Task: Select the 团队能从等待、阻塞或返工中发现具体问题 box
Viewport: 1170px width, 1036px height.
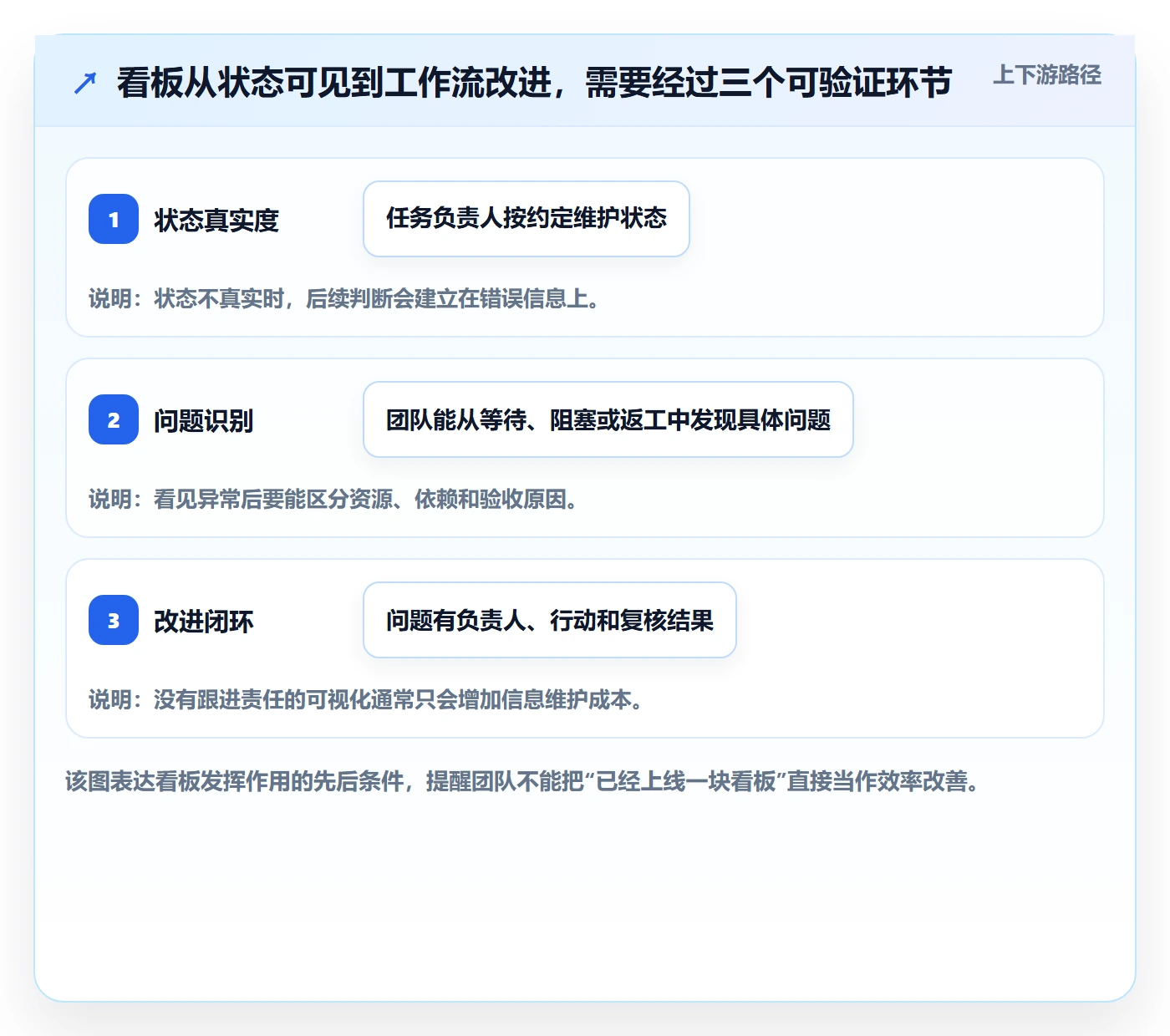Action: [x=608, y=419]
